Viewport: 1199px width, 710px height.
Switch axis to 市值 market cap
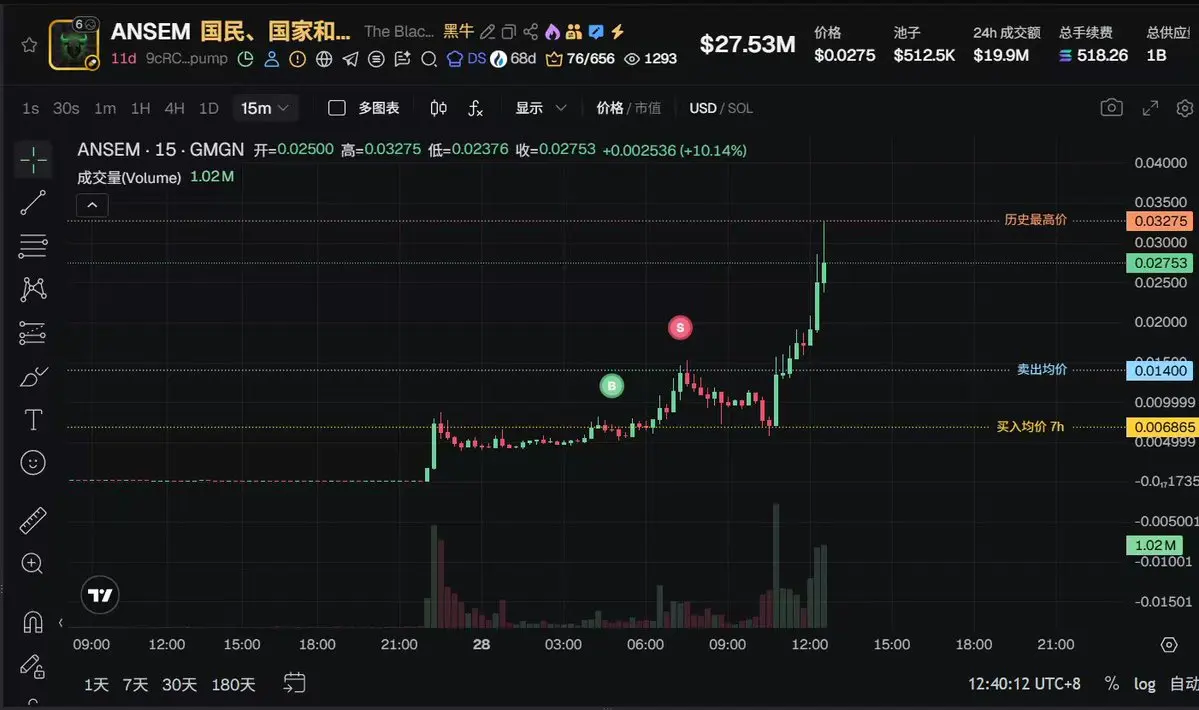coord(648,109)
